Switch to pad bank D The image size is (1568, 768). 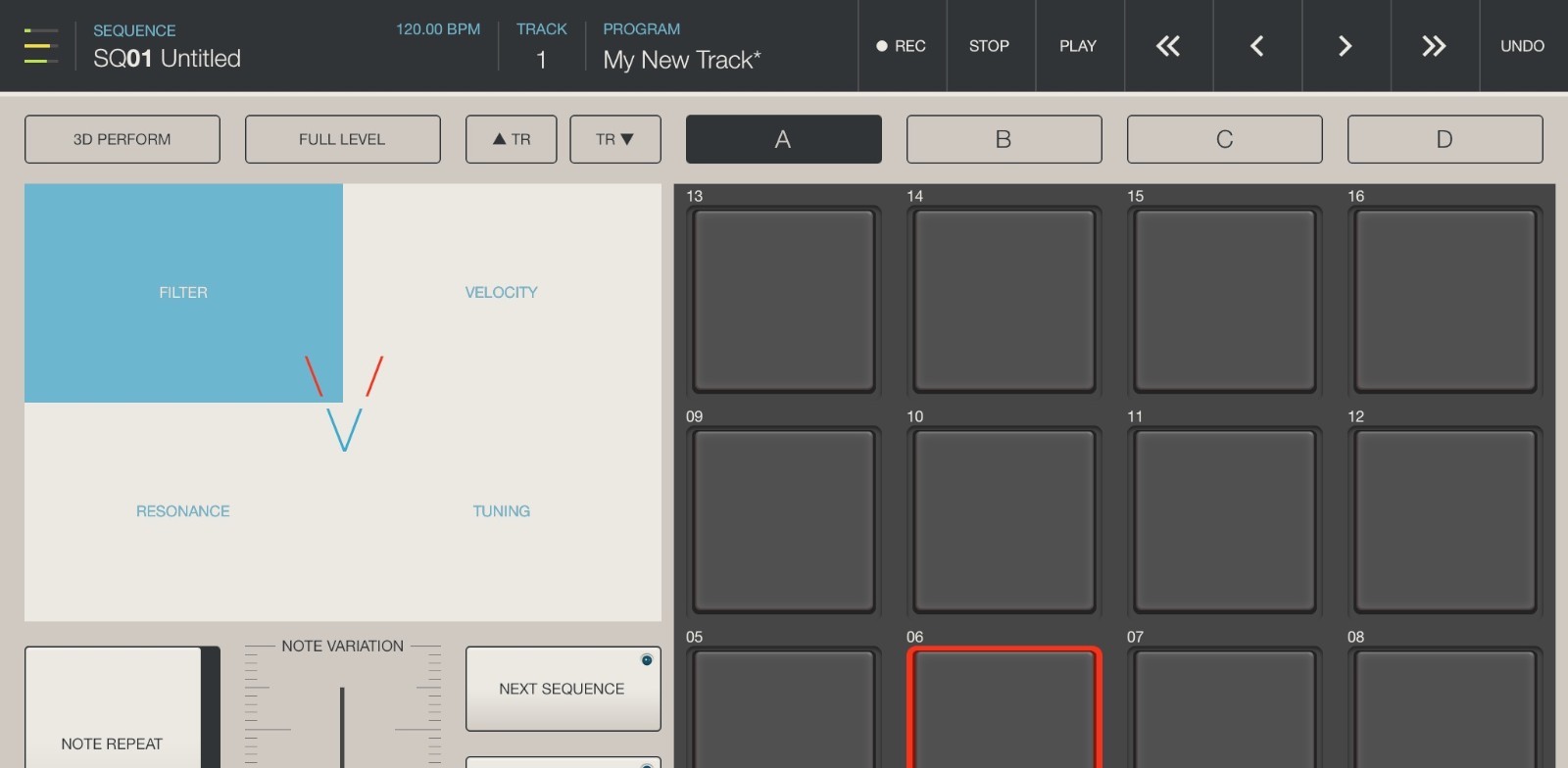(1445, 139)
